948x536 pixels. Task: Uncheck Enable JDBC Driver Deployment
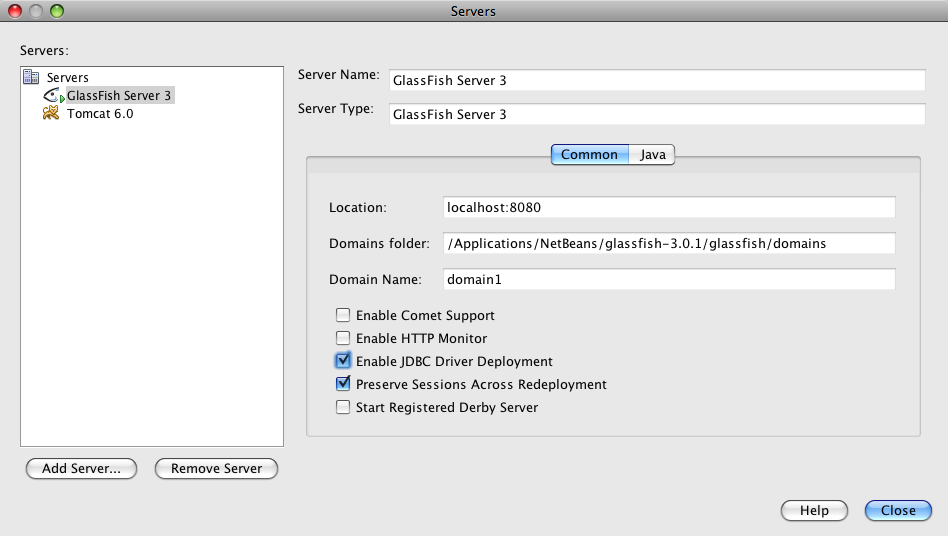(344, 361)
